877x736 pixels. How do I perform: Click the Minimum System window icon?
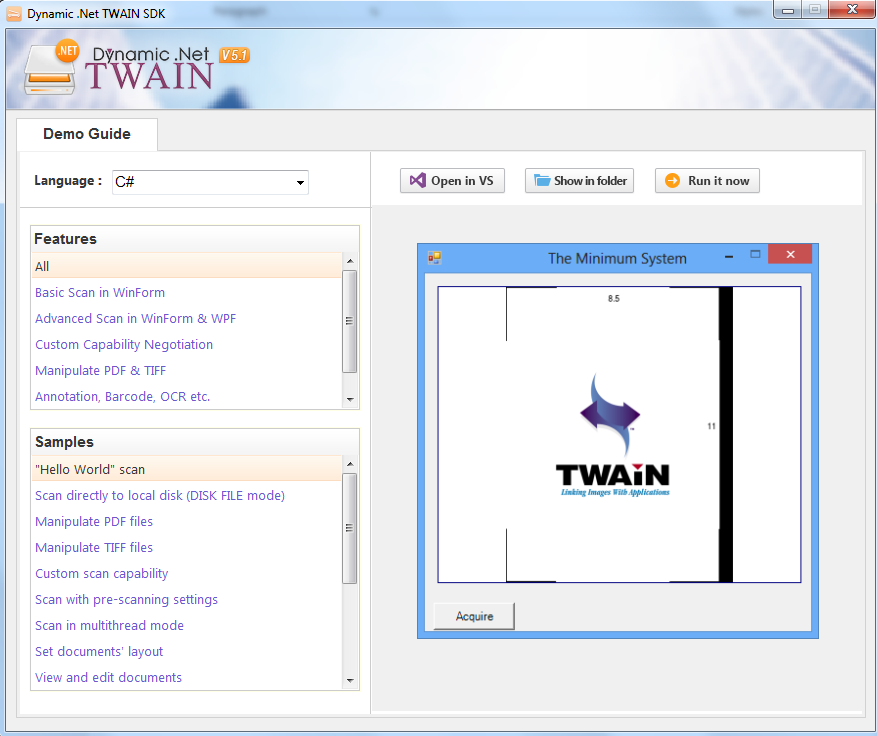434,257
